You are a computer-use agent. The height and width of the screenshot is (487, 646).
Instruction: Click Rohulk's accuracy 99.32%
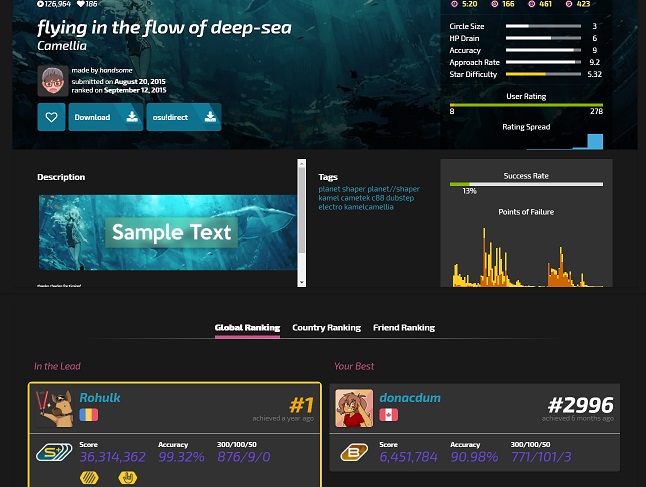click(181, 457)
